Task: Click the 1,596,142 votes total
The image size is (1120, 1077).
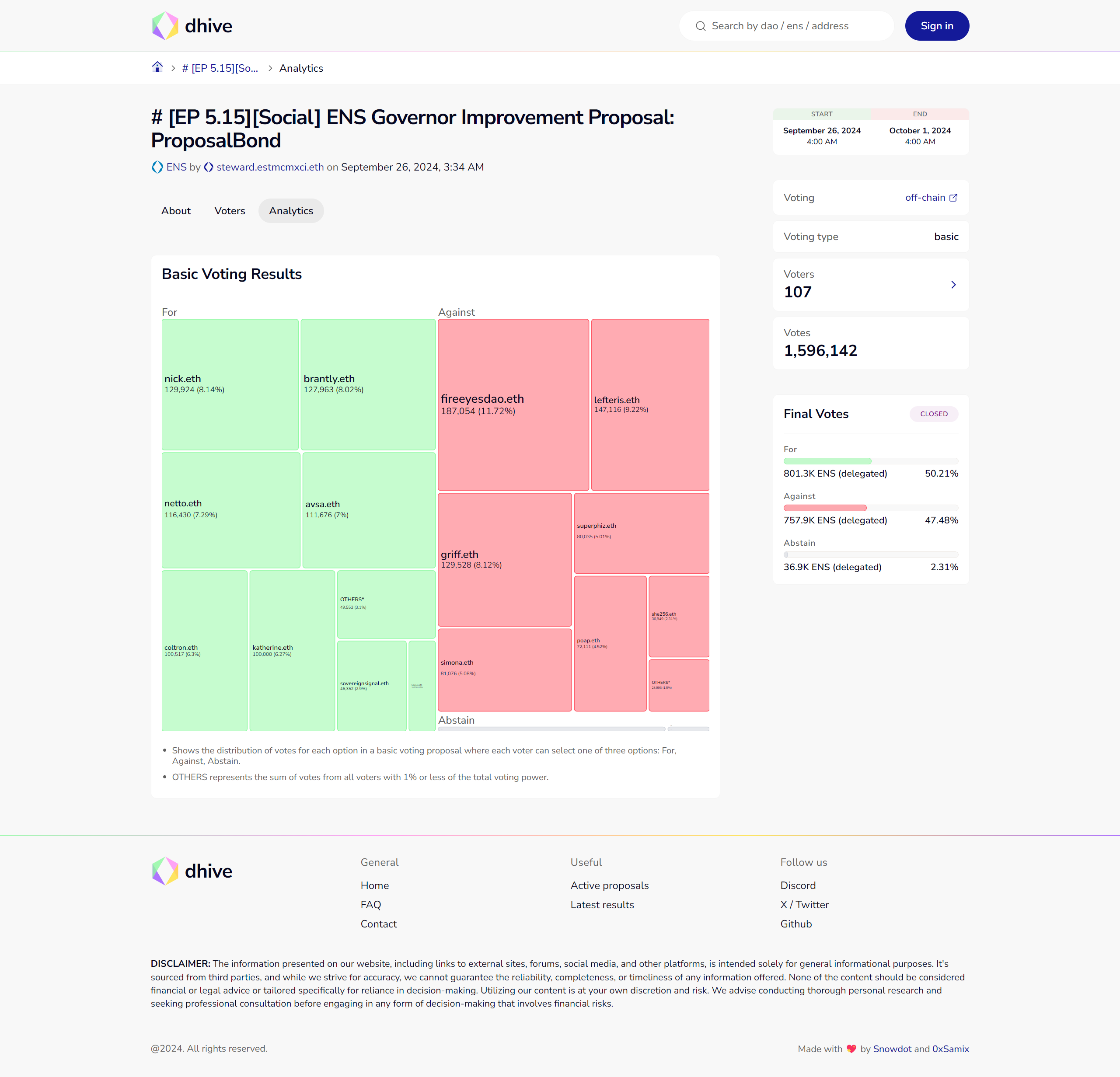Action: coord(820,351)
